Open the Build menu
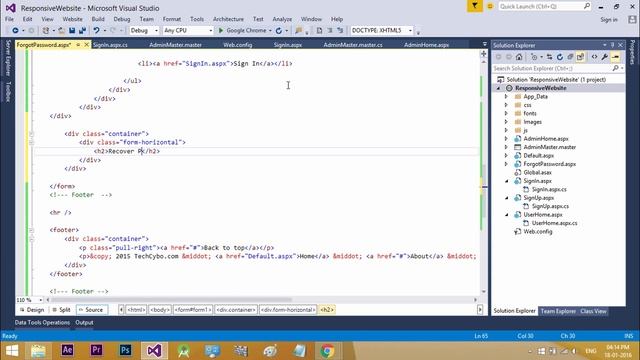The width and height of the screenshot is (640, 360). [98, 19]
